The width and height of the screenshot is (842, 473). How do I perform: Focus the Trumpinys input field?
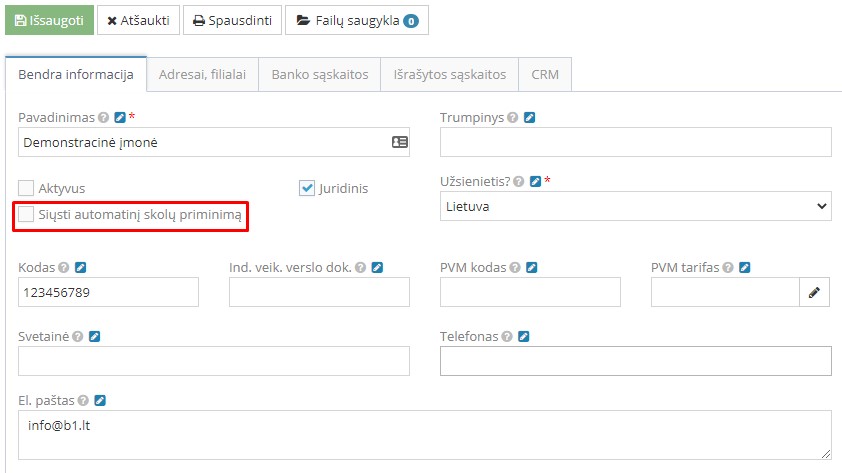pos(636,142)
